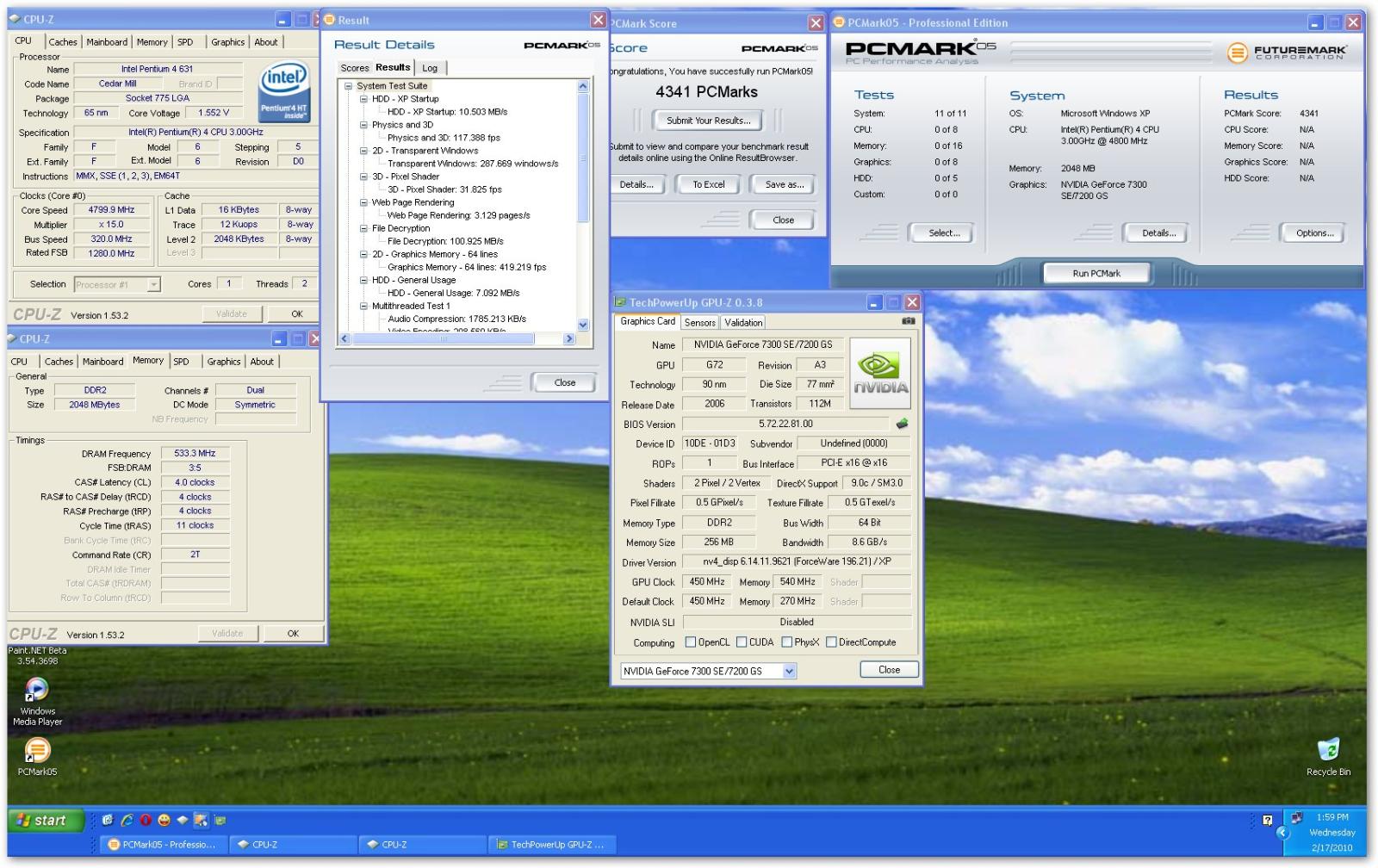1378x868 pixels.
Task: Open the GeForce 7300 SE/7200 GS dropdown
Action: [x=789, y=672]
